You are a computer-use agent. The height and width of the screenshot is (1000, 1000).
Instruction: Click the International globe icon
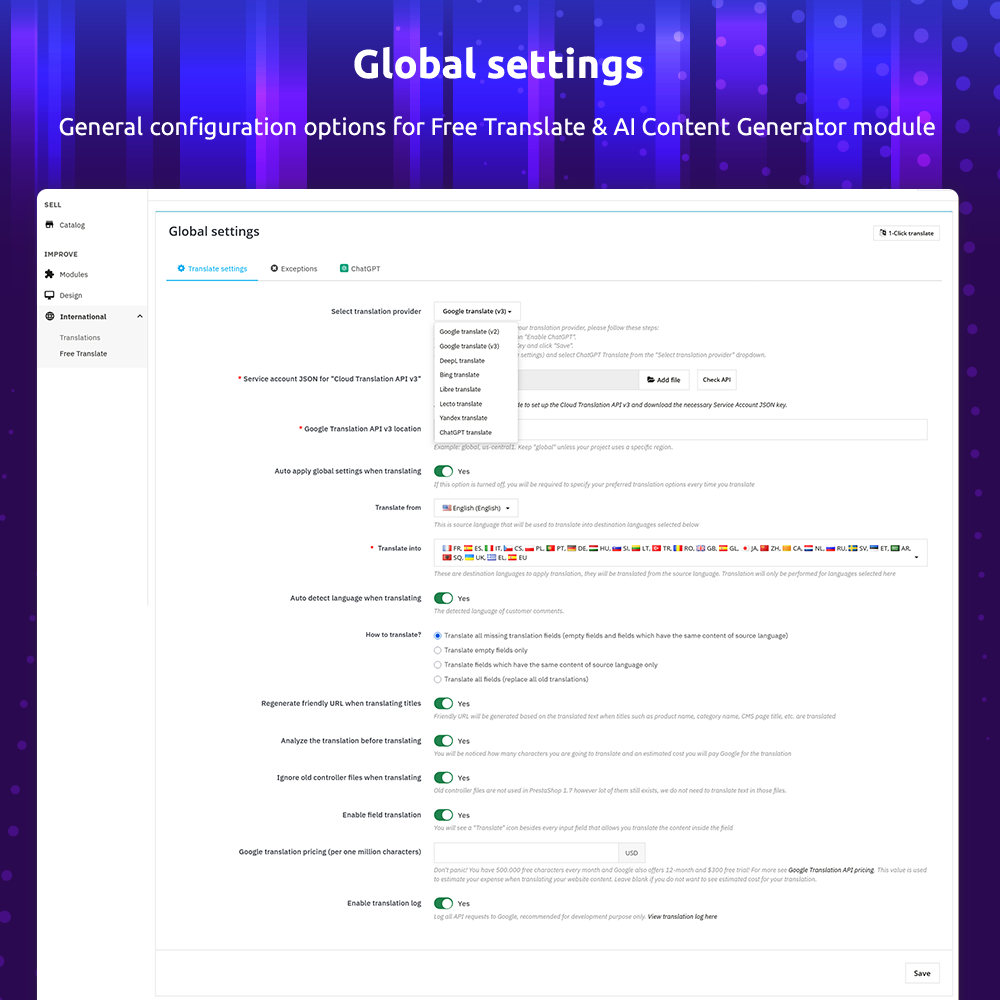[48, 316]
